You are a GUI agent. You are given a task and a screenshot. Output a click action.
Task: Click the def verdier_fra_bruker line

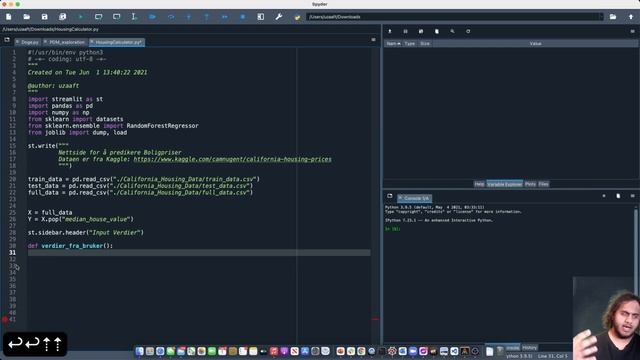70,246
